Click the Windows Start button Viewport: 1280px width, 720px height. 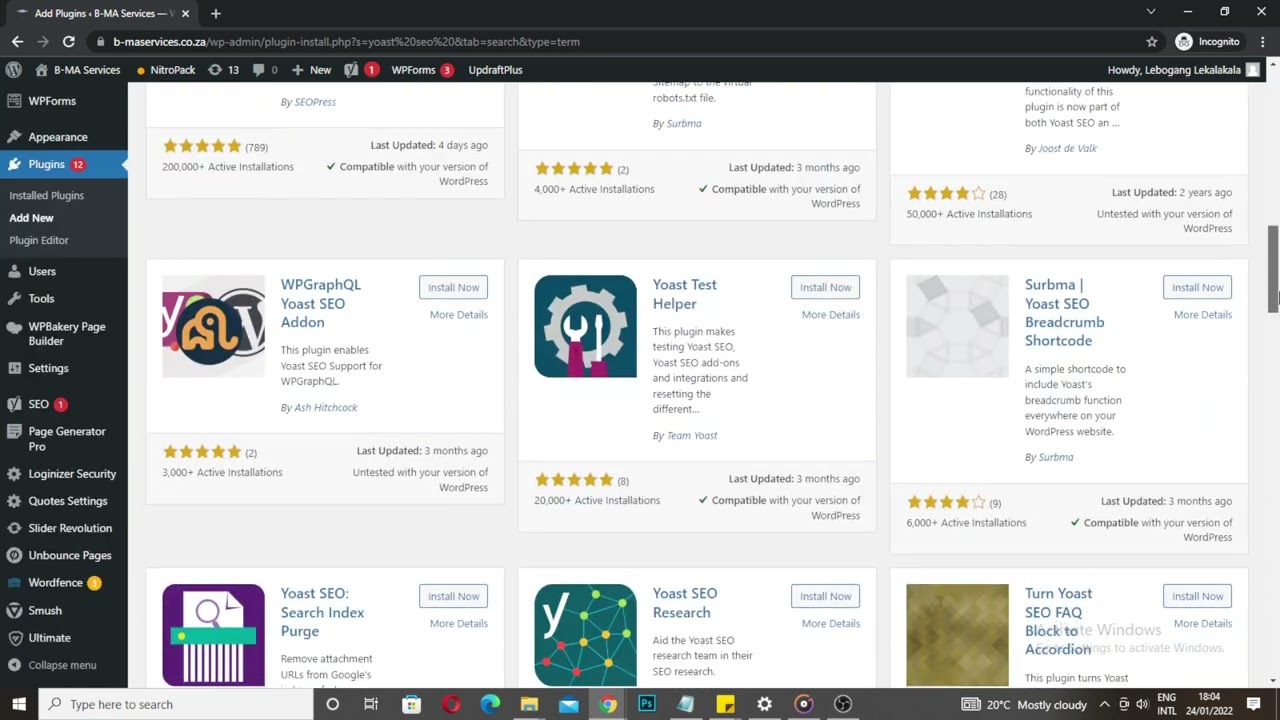click(x=19, y=704)
